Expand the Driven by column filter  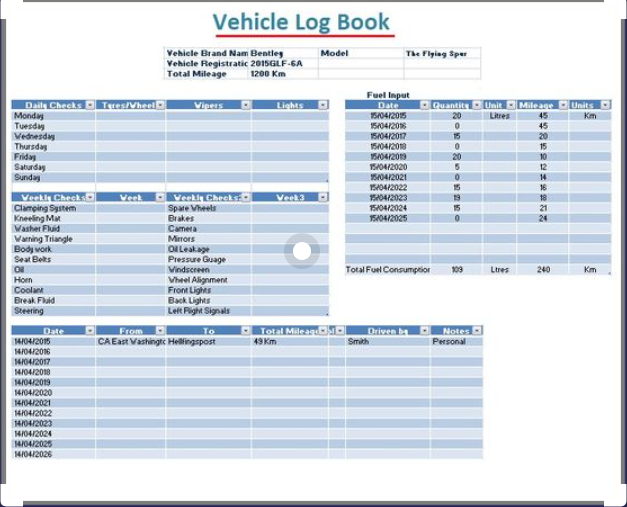[x=424, y=331]
